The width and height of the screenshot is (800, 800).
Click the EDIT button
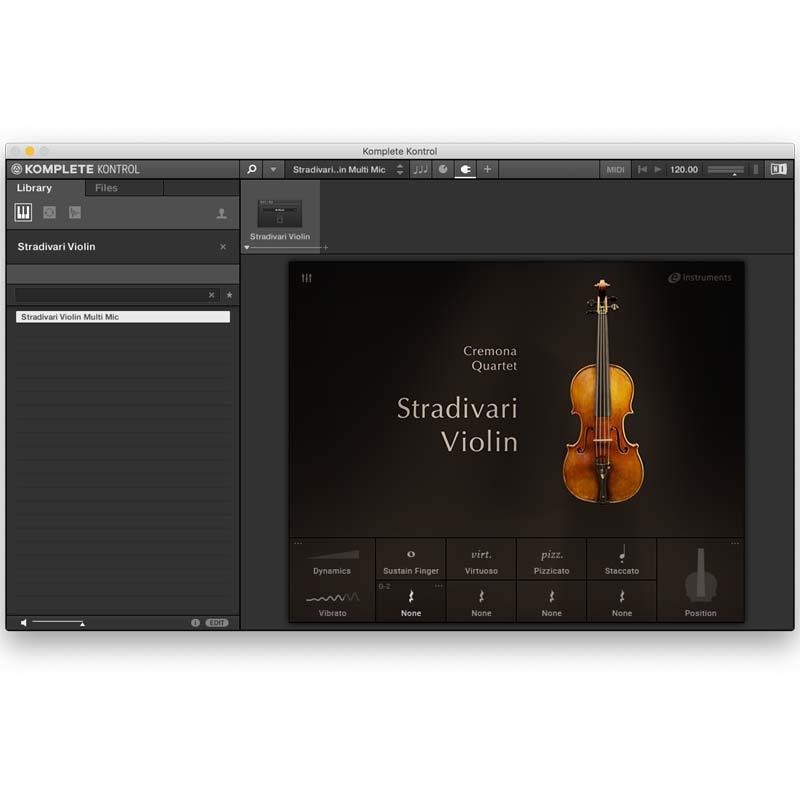pos(217,622)
